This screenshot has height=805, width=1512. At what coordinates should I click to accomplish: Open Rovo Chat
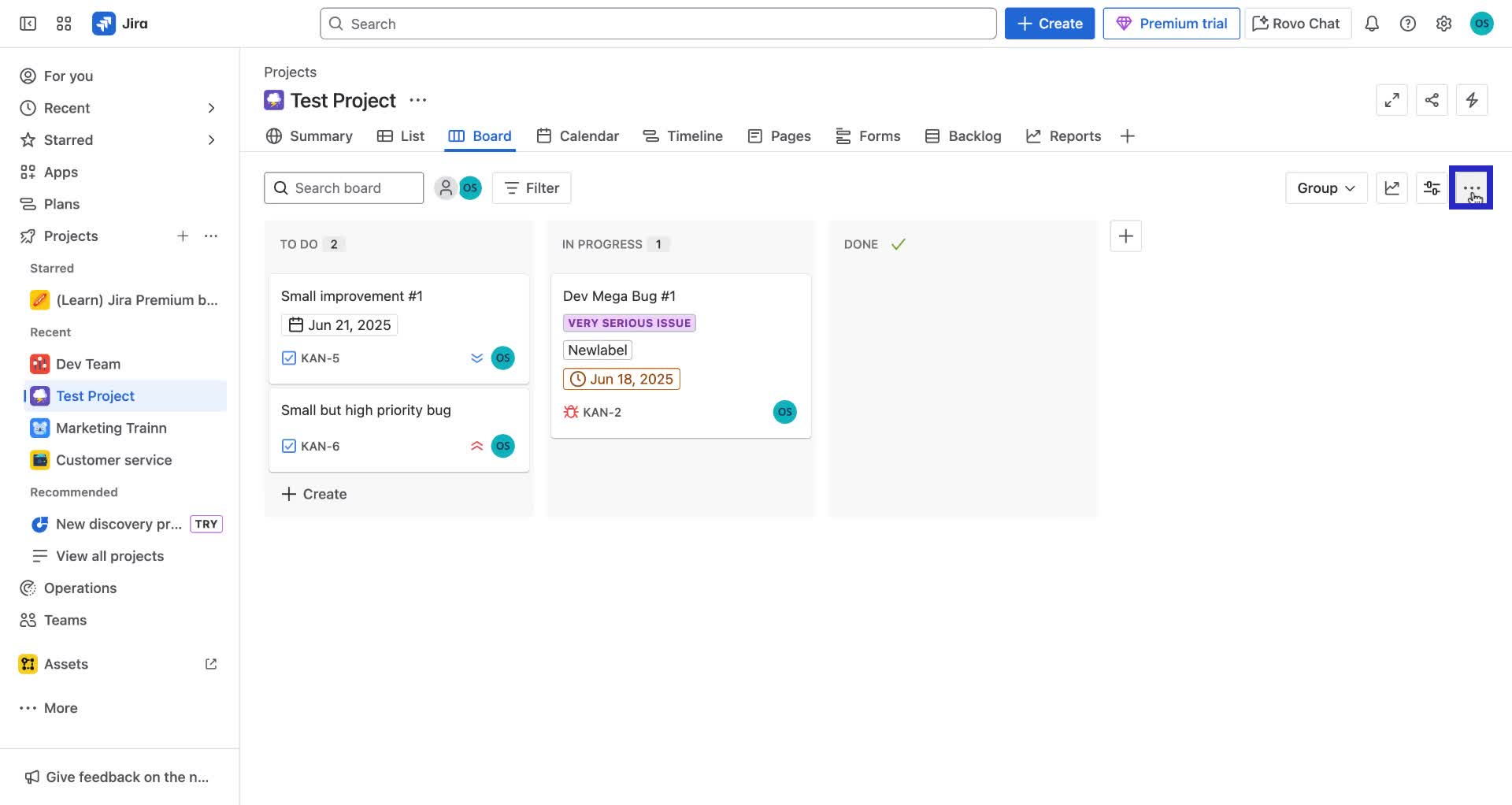(1296, 23)
